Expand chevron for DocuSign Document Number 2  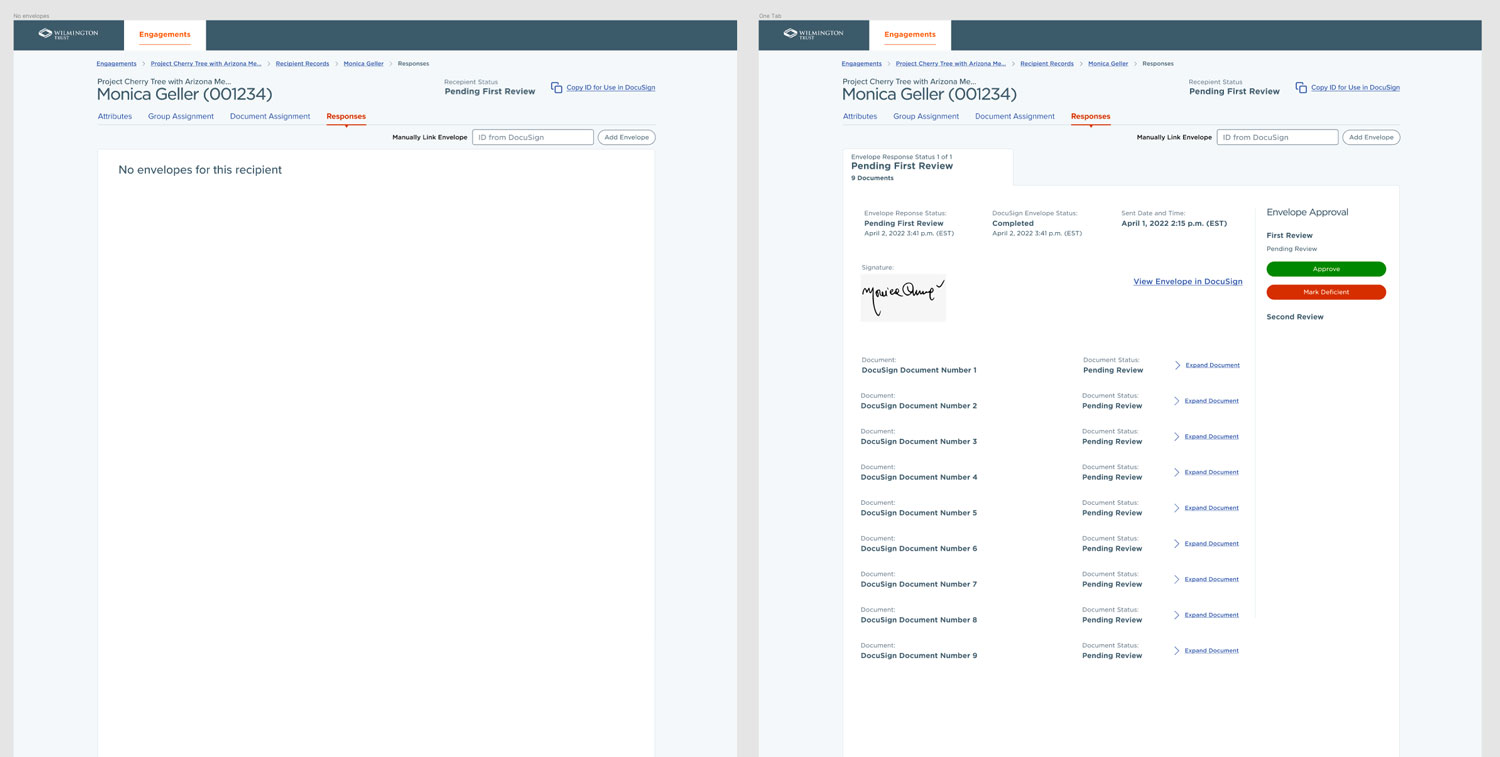coord(1177,401)
